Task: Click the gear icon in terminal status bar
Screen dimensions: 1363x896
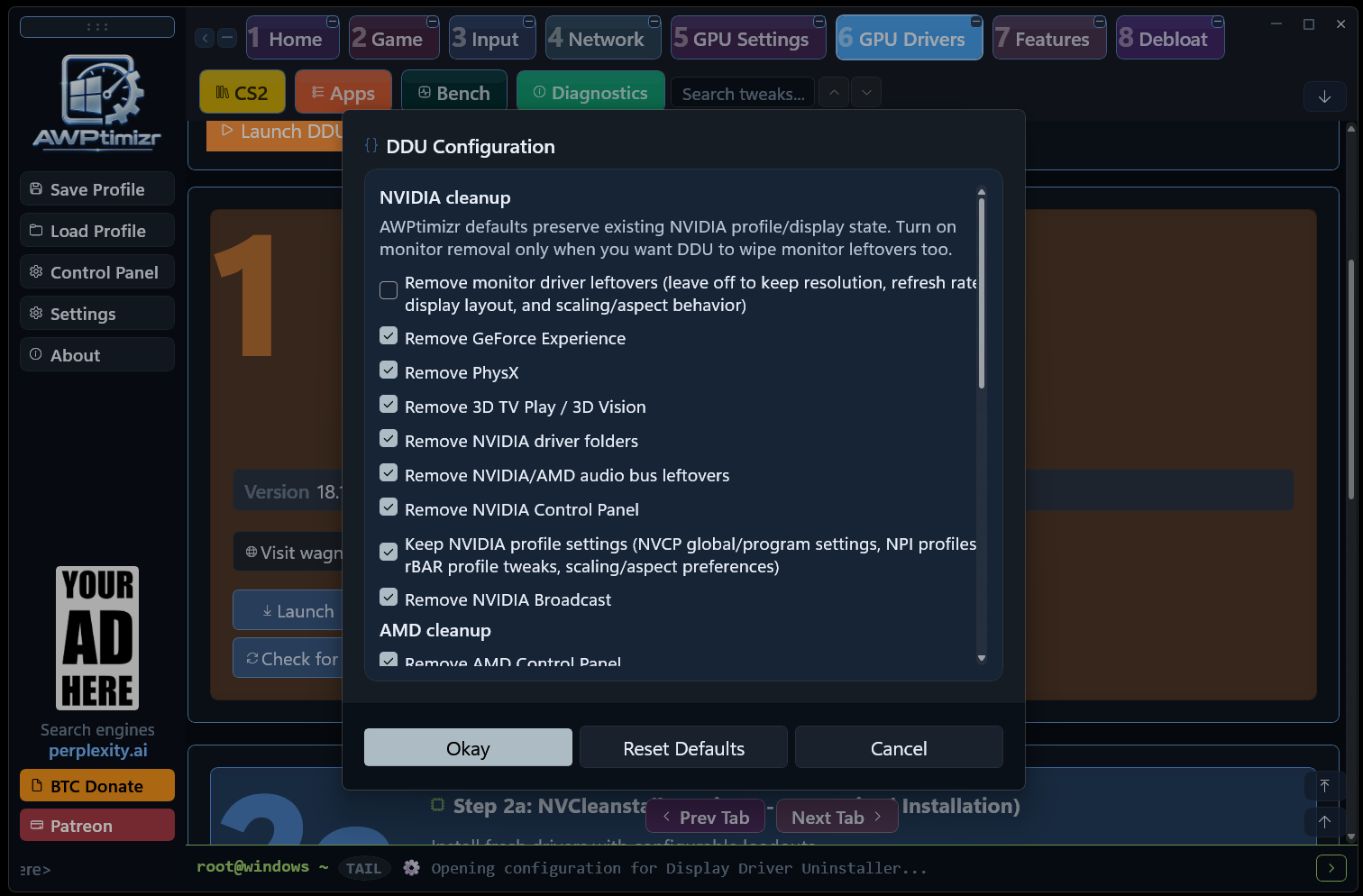Action: point(411,868)
